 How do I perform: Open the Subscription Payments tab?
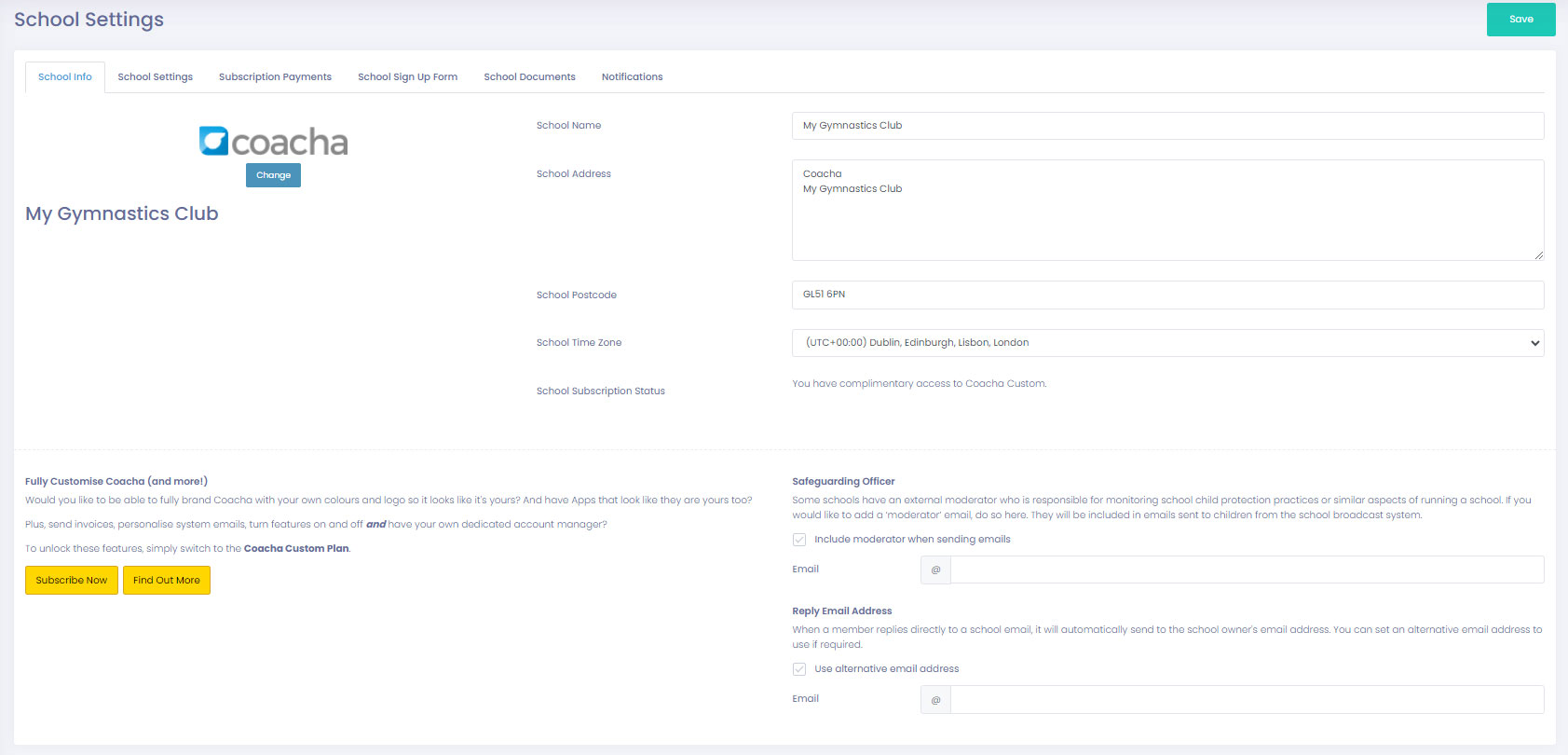(275, 77)
